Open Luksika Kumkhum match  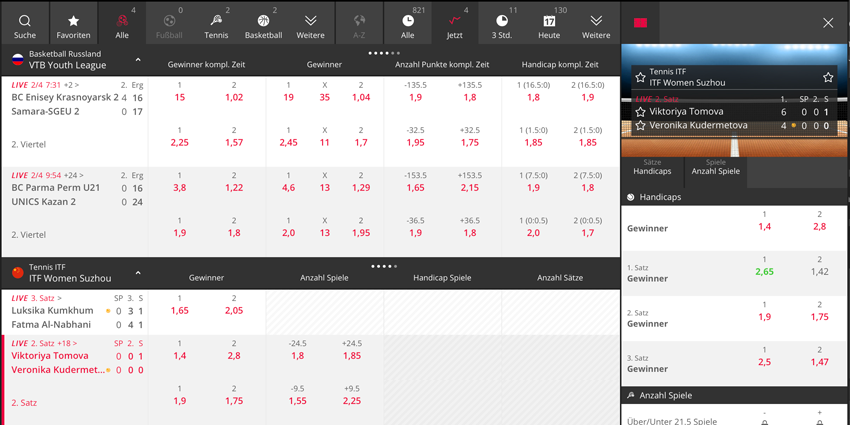tap(52, 311)
